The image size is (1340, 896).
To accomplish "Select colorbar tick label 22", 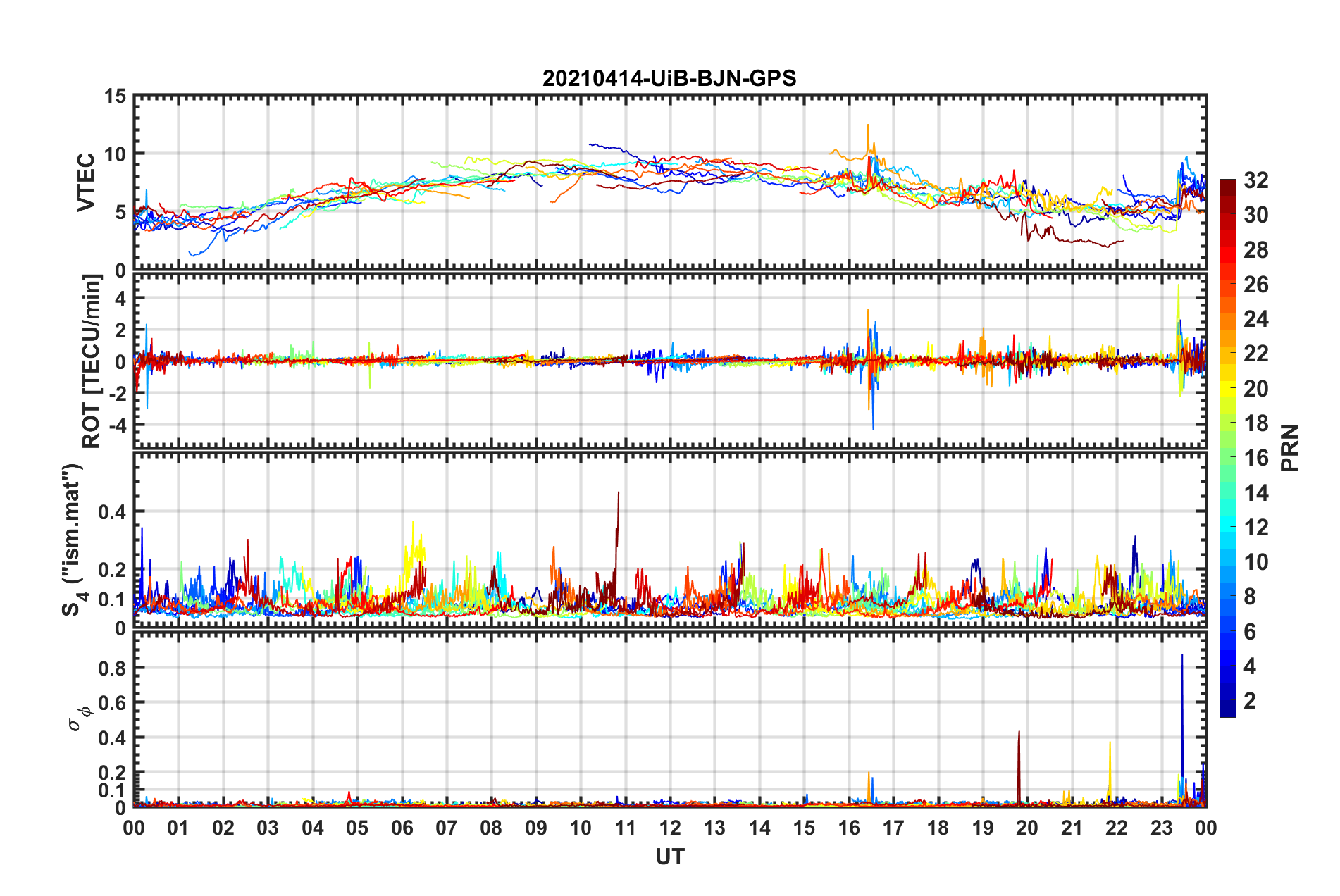I will (1255, 354).
